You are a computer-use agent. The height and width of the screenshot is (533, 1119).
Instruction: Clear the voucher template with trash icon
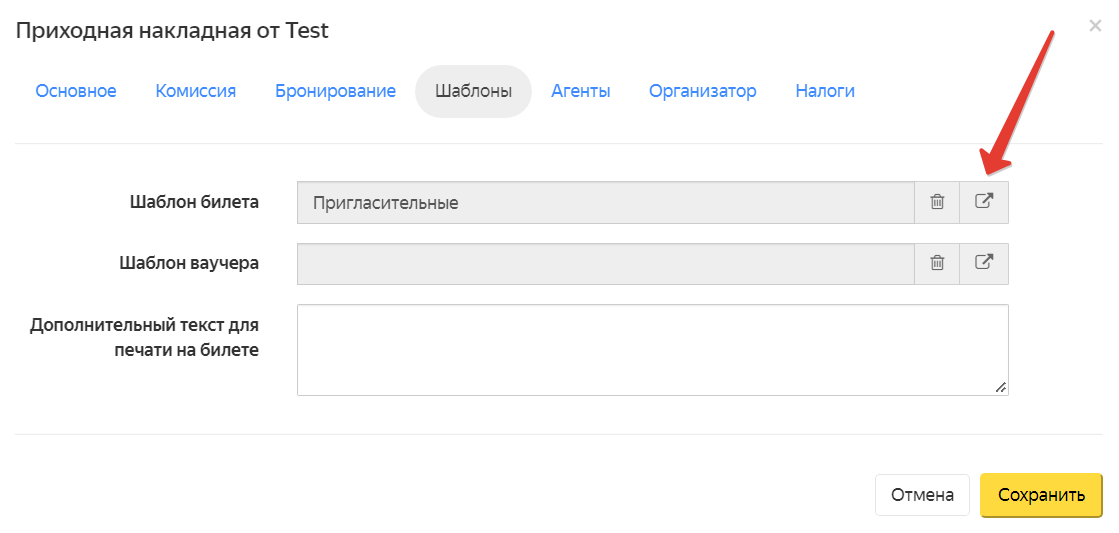point(937,263)
